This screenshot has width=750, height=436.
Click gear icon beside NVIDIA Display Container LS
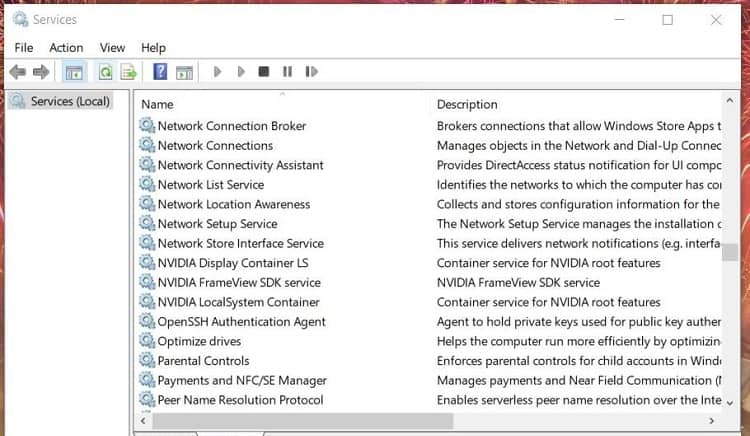pos(147,262)
